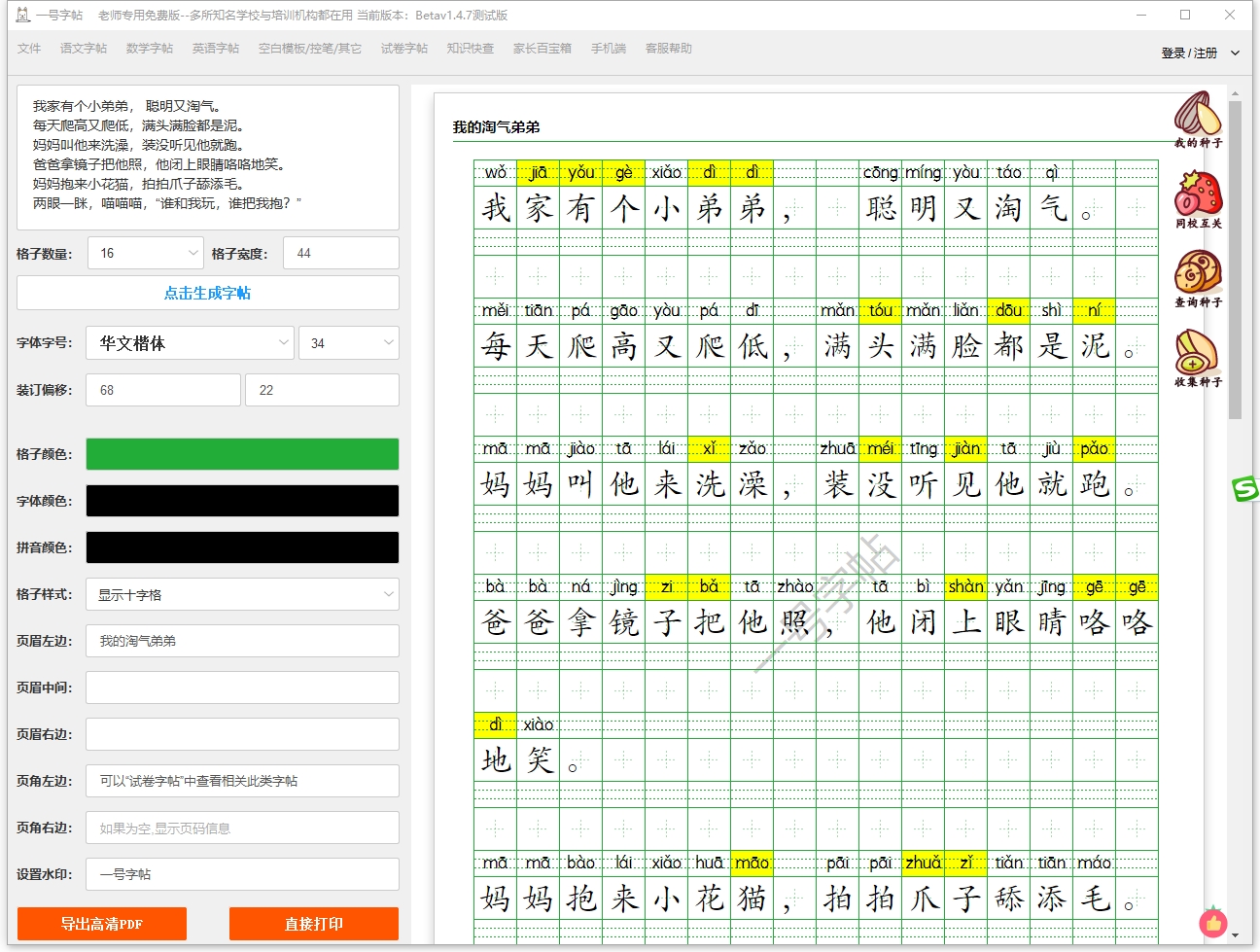Open the 知识快查 menu
Viewport: 1260px width, 952px height.
tap(471, 48)
